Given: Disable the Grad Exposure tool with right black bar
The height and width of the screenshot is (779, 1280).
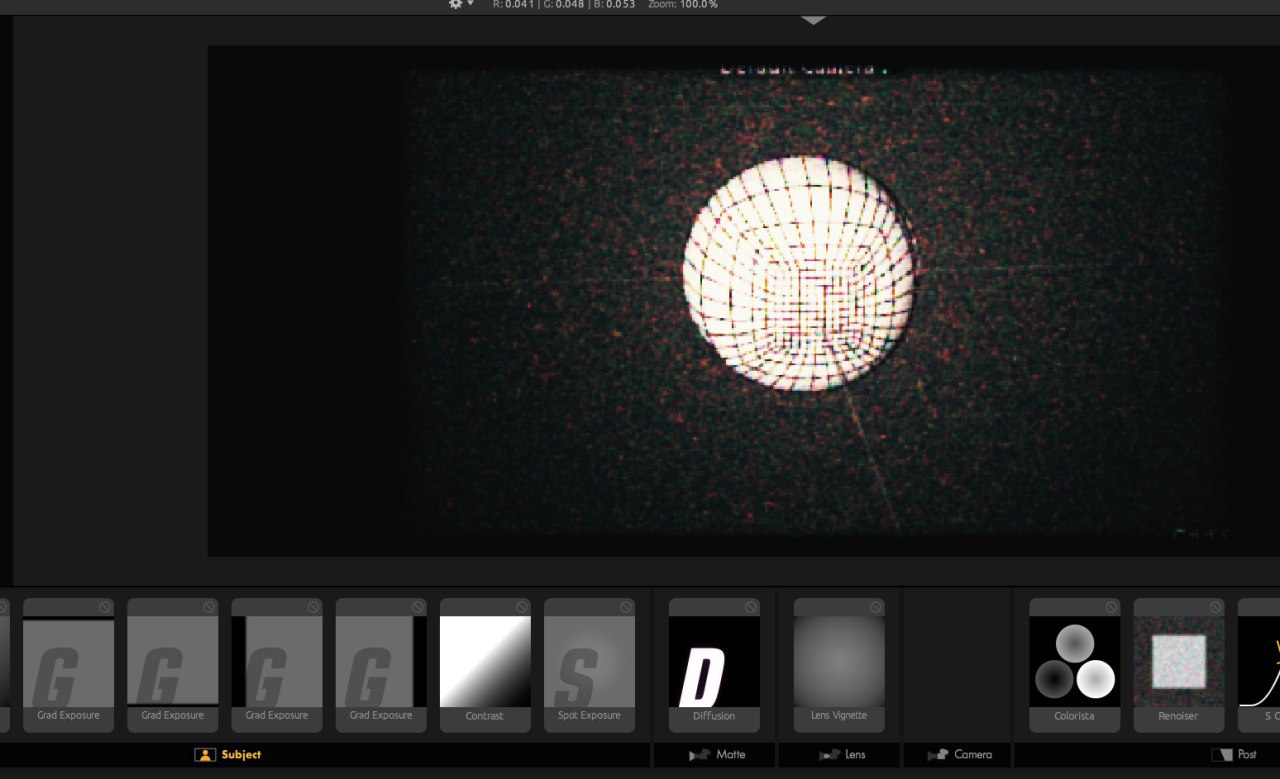Looking at the screenshot, I should pos(417,607).
